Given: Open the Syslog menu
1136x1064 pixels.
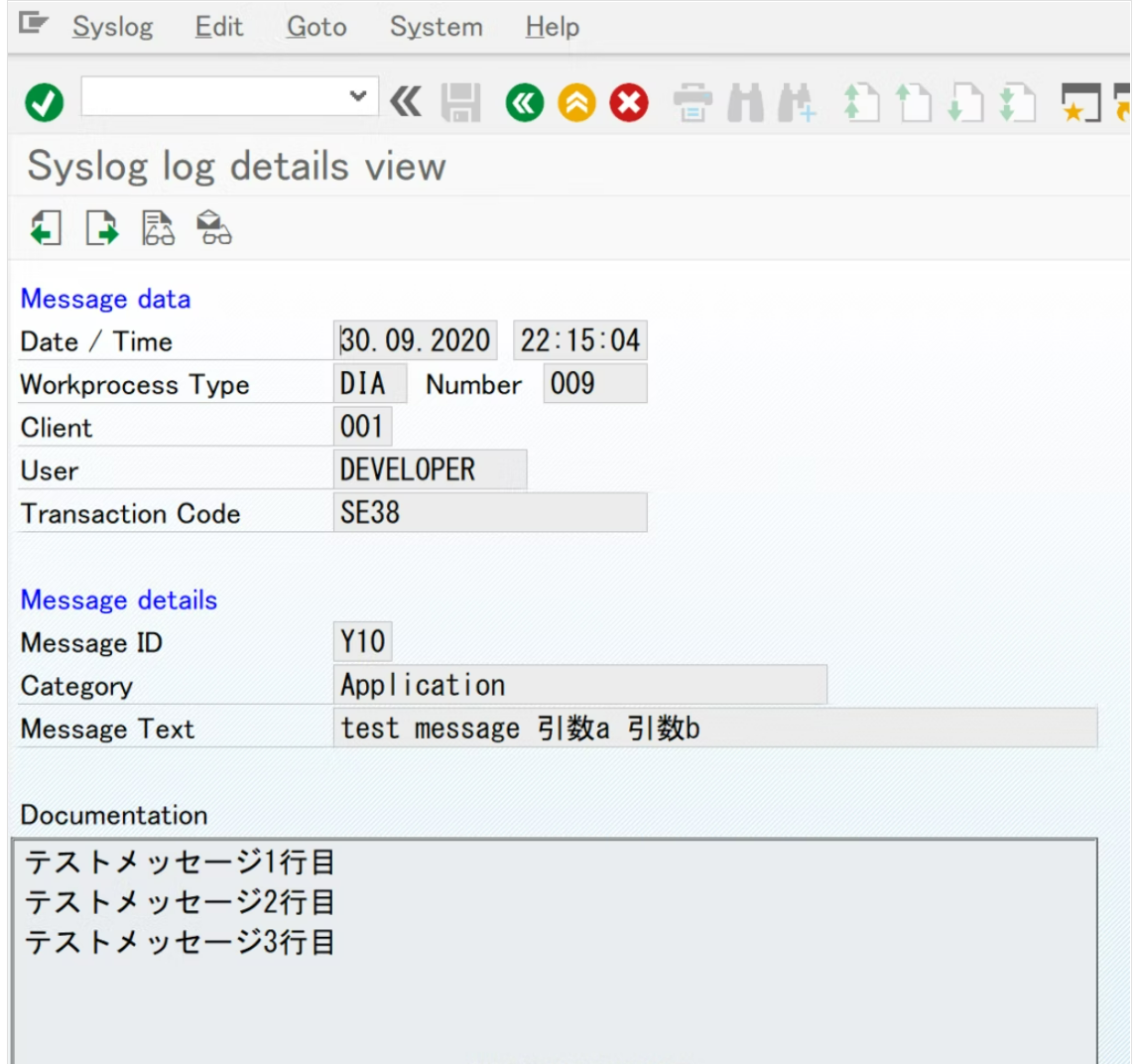Looking at the screenshot, I should [x=112, y=27].
